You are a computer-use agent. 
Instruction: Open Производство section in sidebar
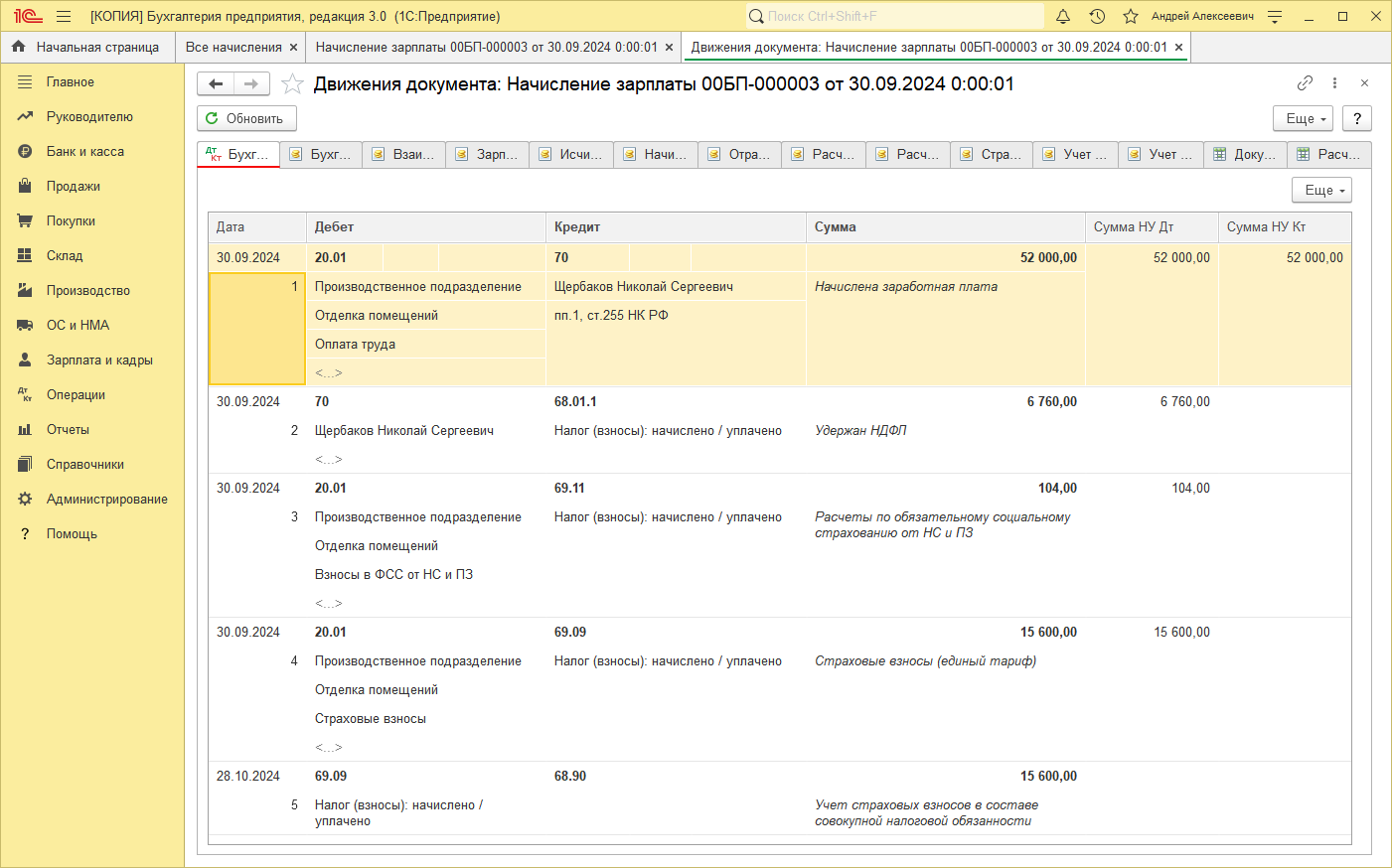click(91, 291)
